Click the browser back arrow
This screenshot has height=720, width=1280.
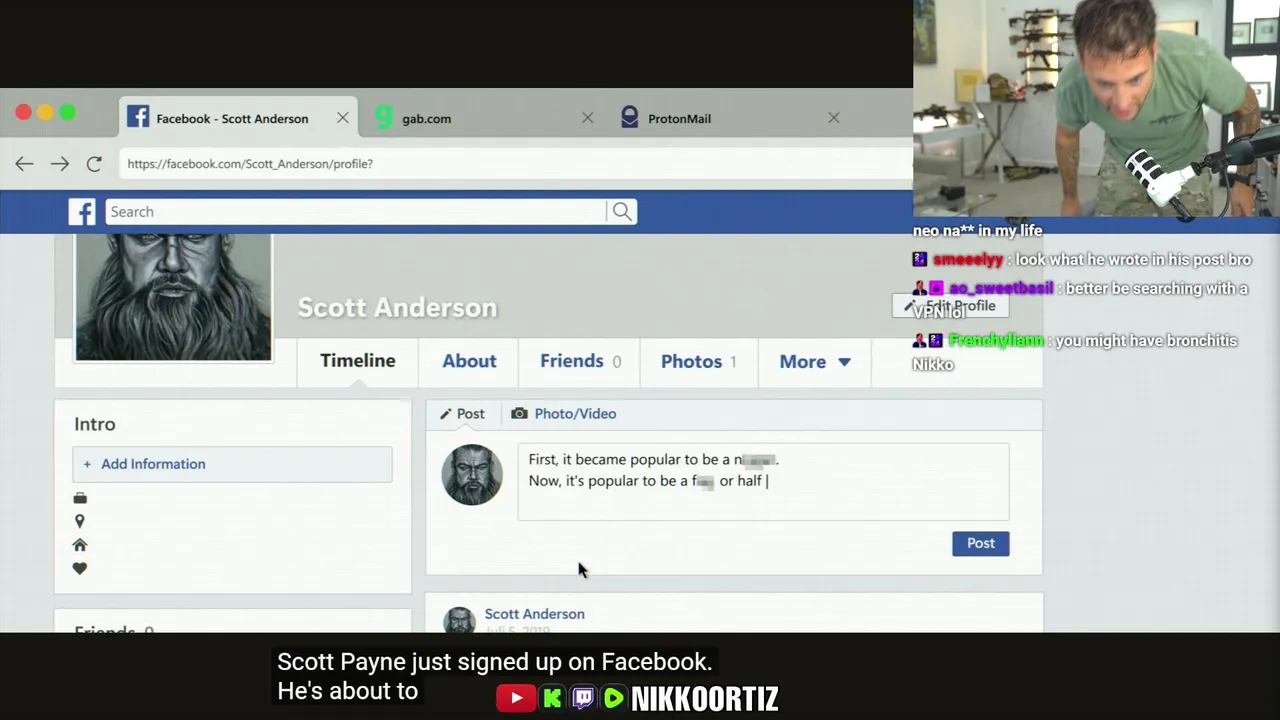coord(24,163)
